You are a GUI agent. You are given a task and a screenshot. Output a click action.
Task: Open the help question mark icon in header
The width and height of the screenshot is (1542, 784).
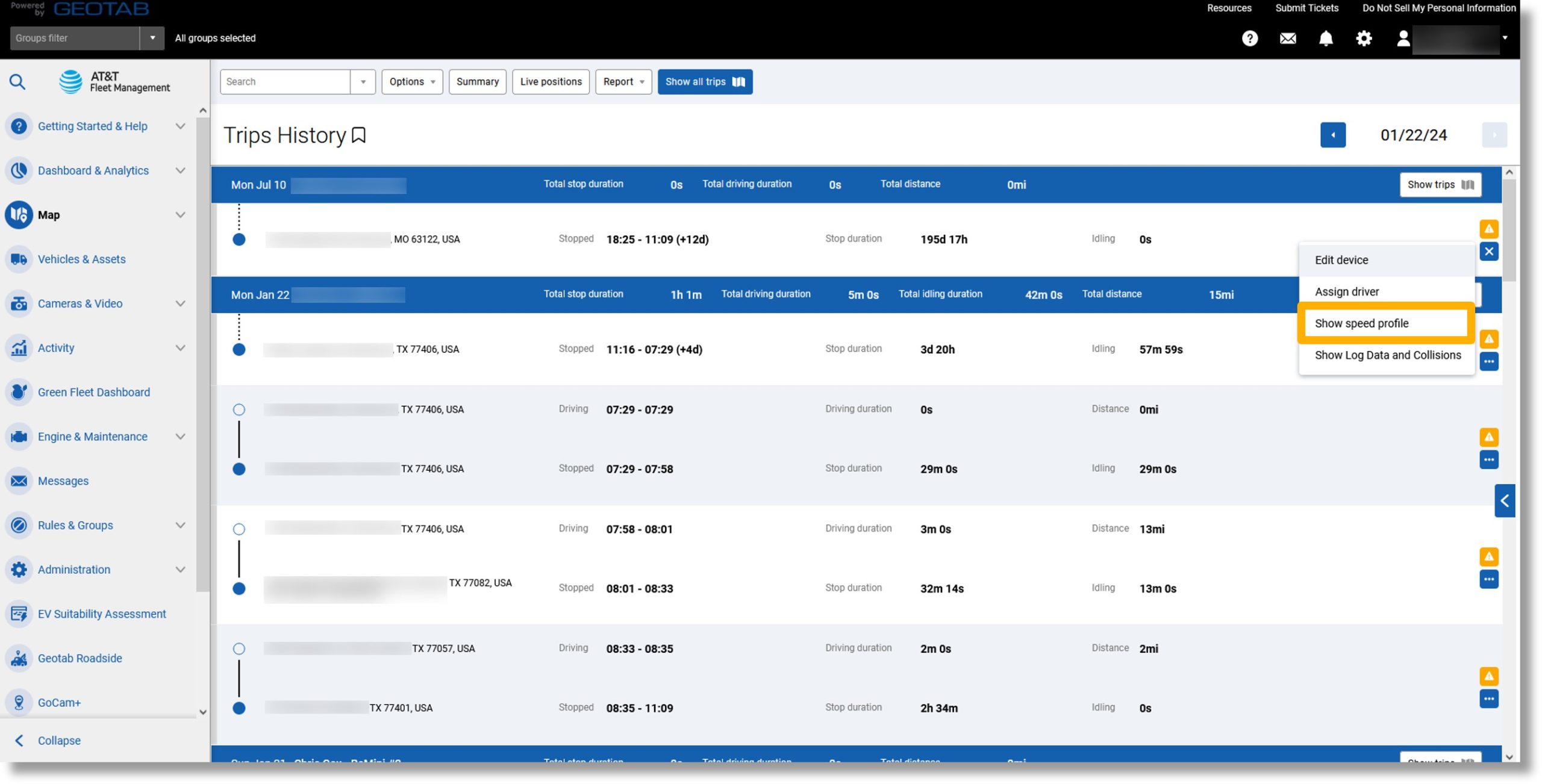[x=1249, y=39]
